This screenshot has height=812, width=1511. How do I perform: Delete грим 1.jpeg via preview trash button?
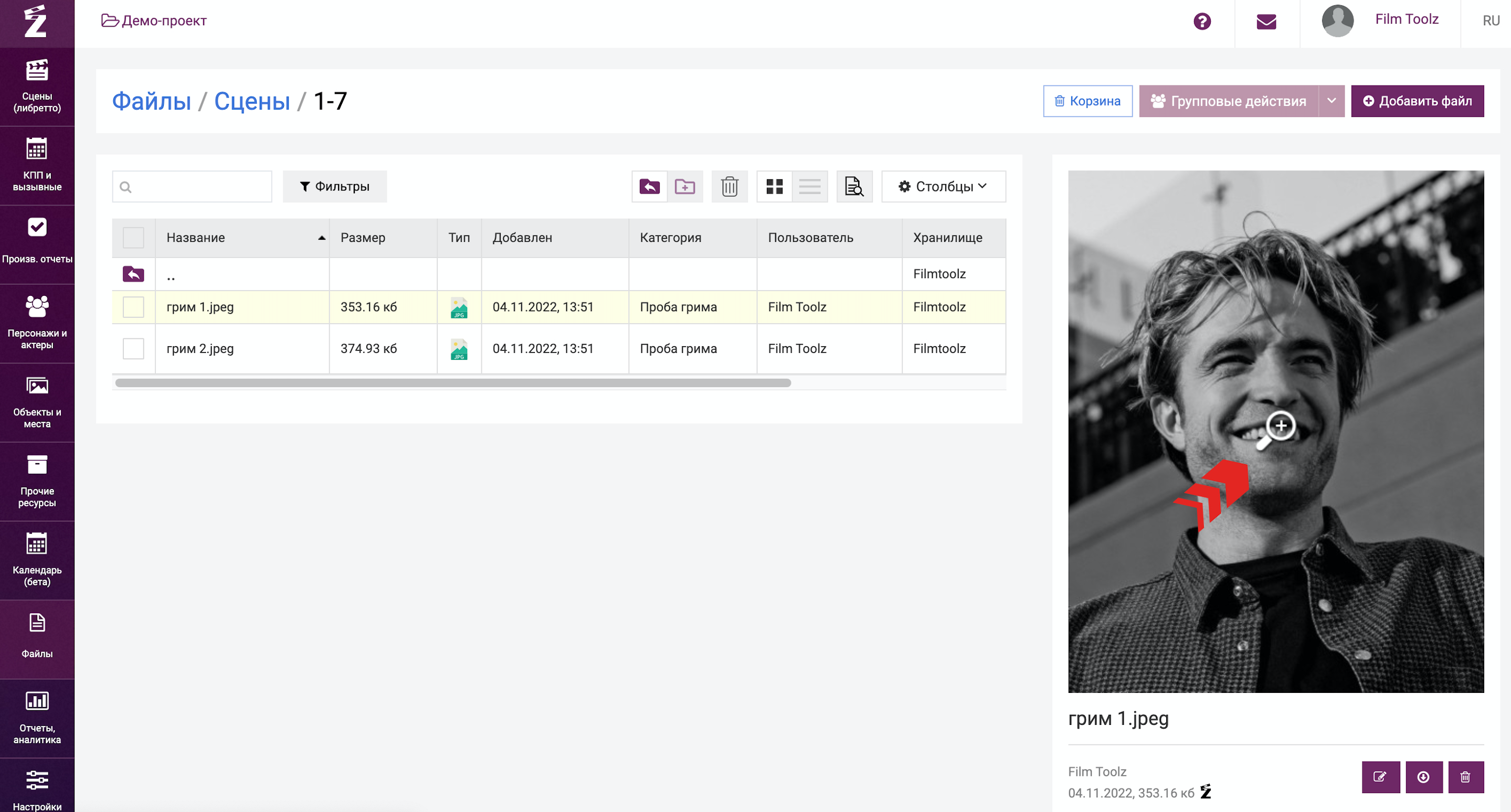[1465, 777]
